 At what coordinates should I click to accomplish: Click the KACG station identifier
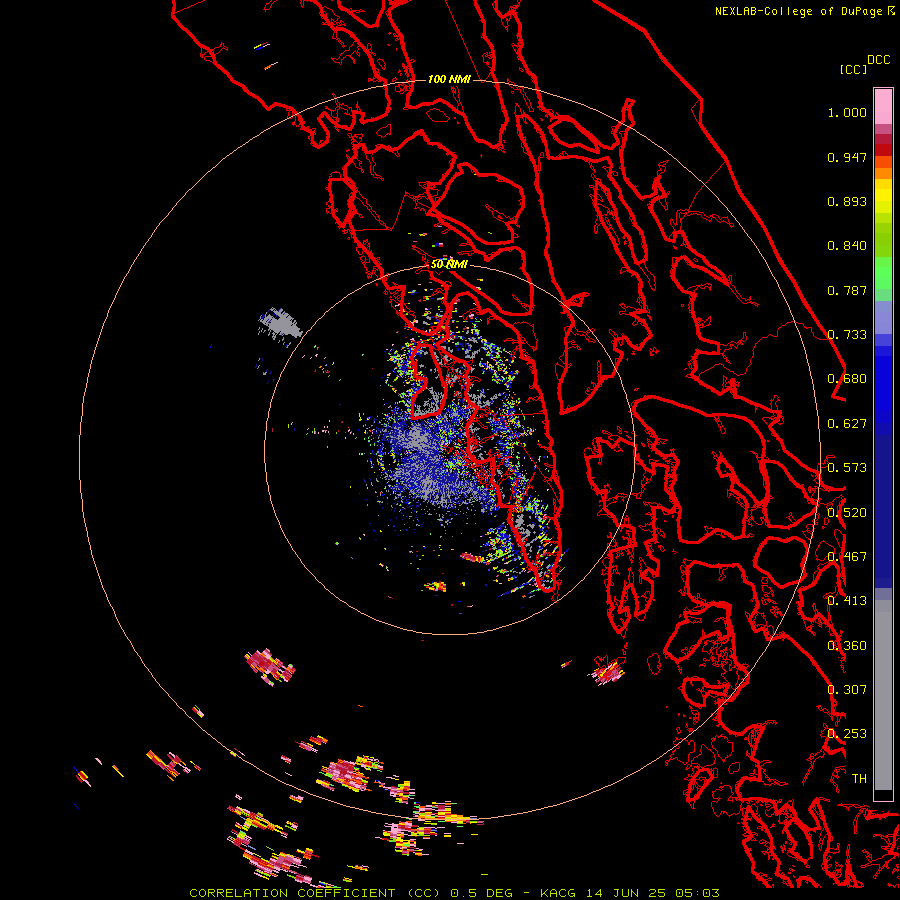click(x=557, y=893)
